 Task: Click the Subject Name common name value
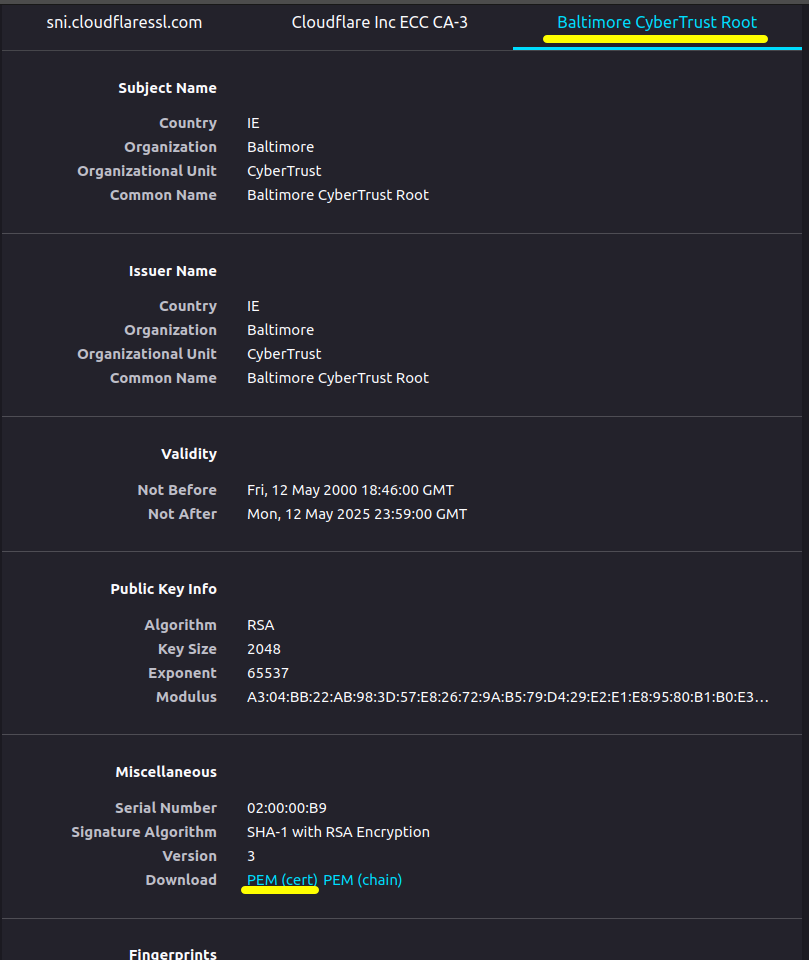338,195
